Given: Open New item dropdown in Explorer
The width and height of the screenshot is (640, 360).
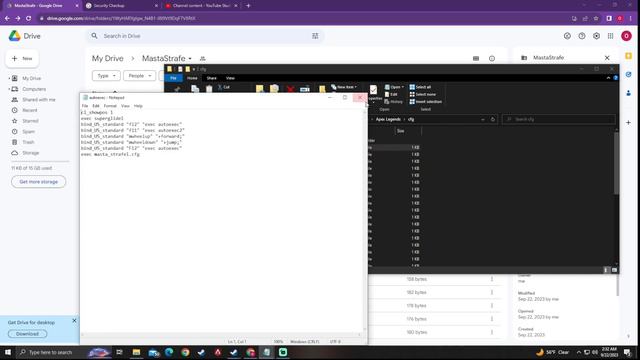Looking at the screenshot, I should coord(344,87).
